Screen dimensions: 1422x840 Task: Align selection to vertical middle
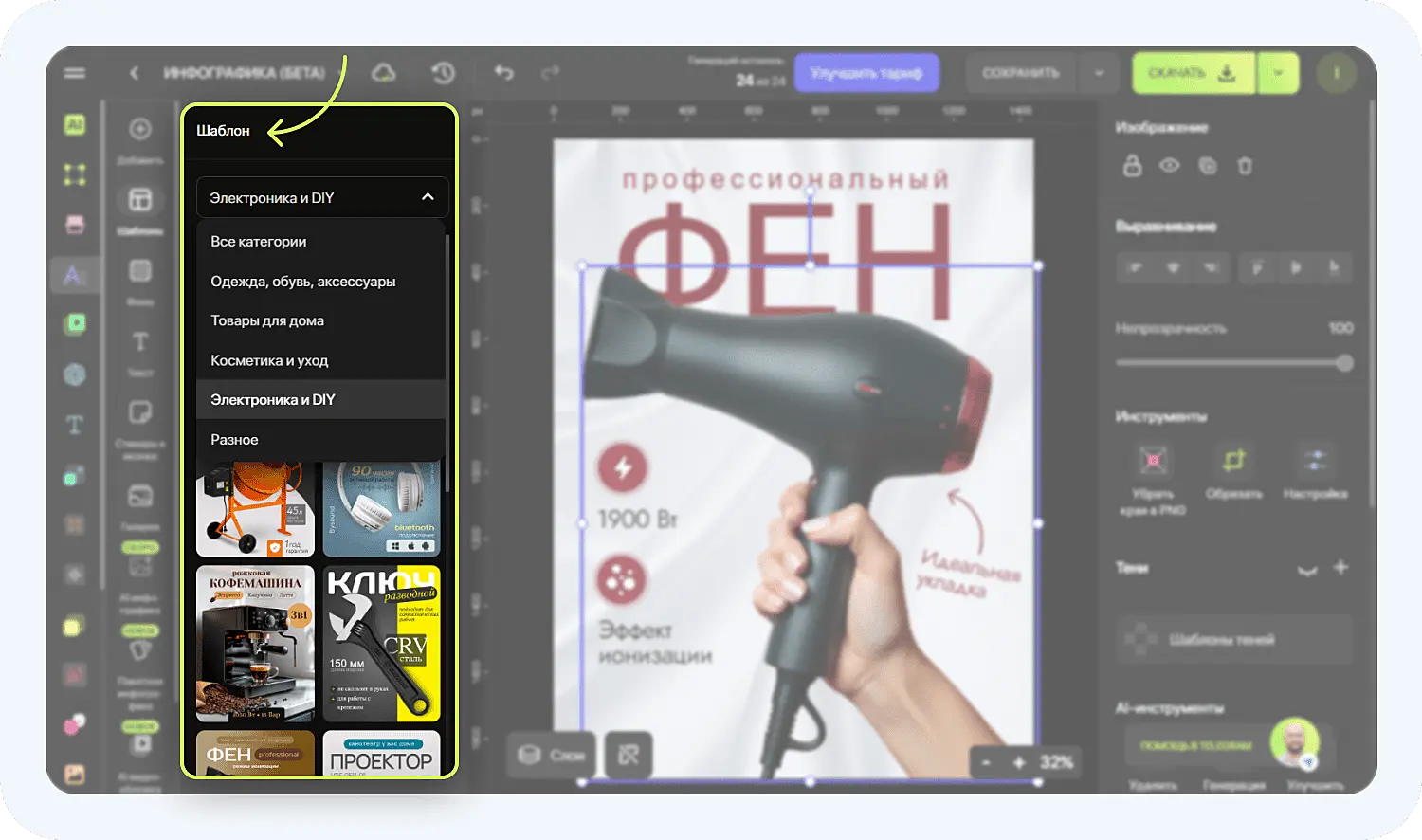pyautogui.click(x=1296, y=267)
